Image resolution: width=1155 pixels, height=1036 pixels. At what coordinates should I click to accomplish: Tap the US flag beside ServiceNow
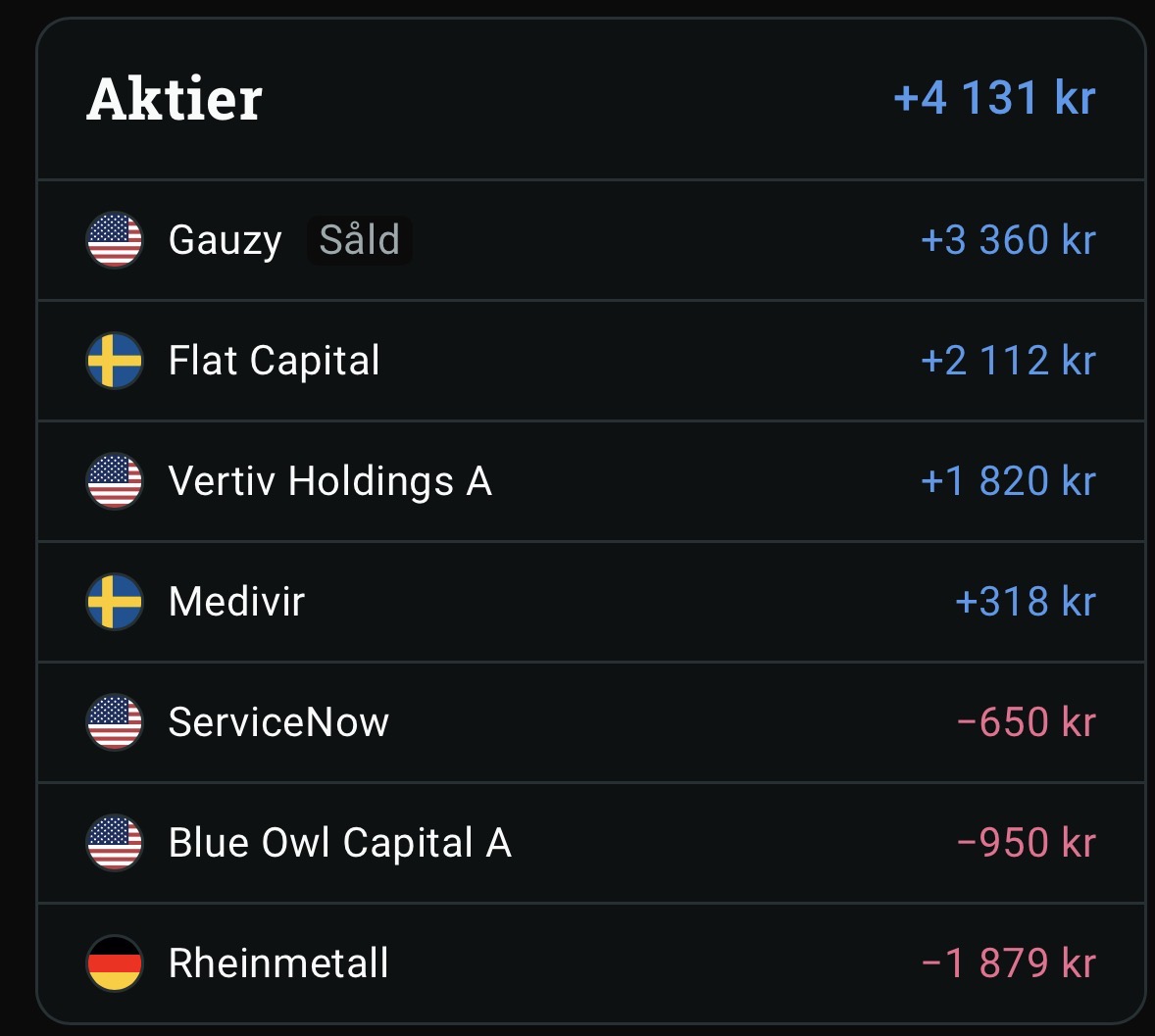click(x=114, y=722)
